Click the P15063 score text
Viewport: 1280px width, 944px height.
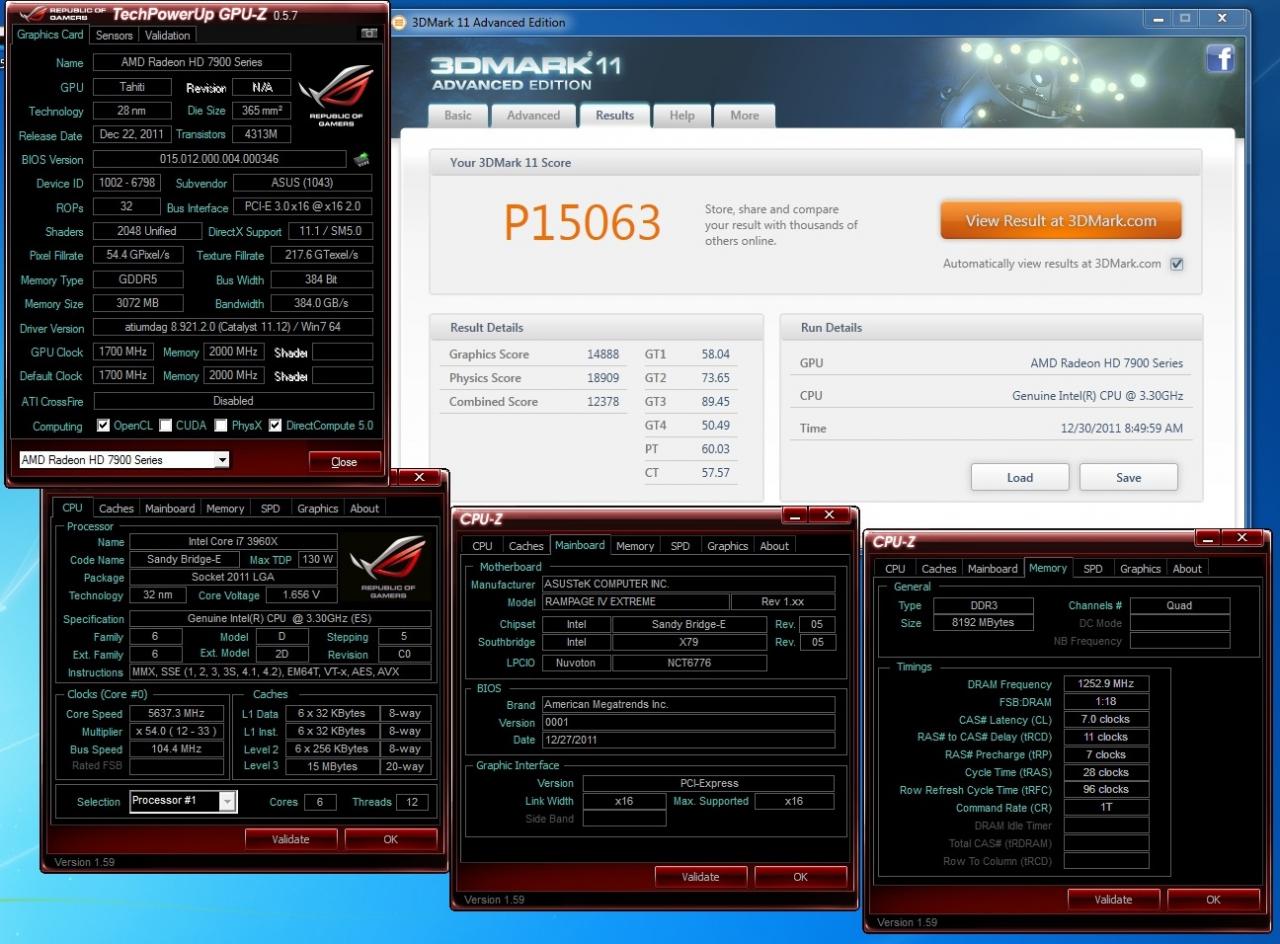coord(582,222)
